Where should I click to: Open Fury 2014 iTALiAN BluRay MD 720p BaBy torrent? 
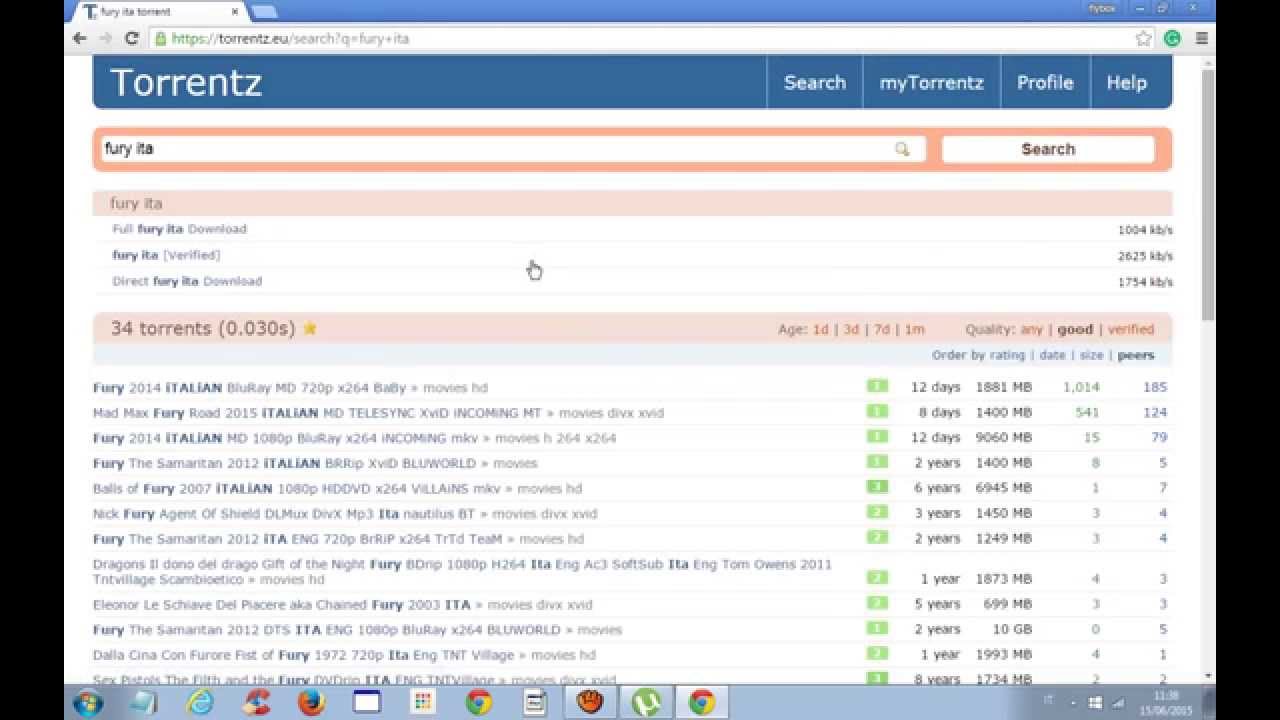(x=249, y=388)
